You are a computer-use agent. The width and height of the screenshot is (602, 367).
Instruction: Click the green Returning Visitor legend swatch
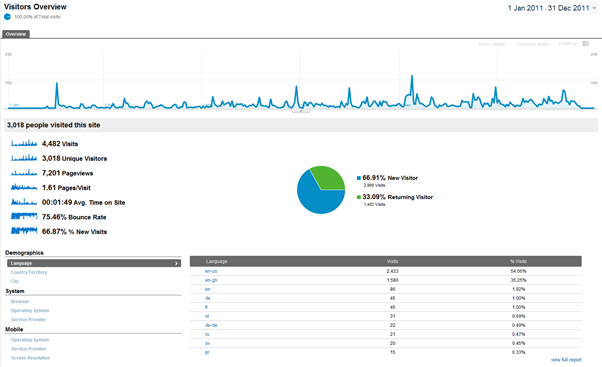359,197
